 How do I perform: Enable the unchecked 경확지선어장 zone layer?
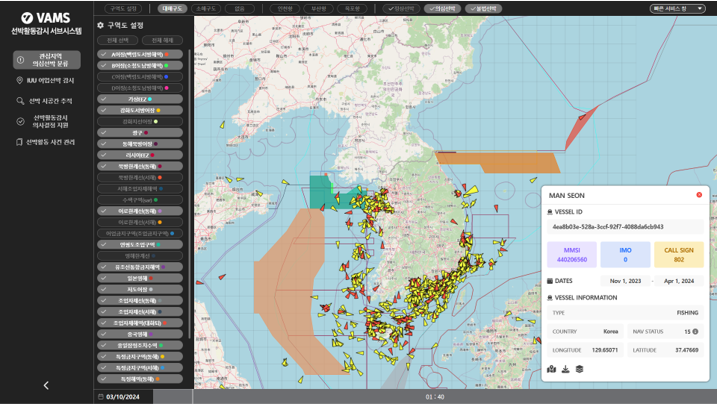(140, 121)
